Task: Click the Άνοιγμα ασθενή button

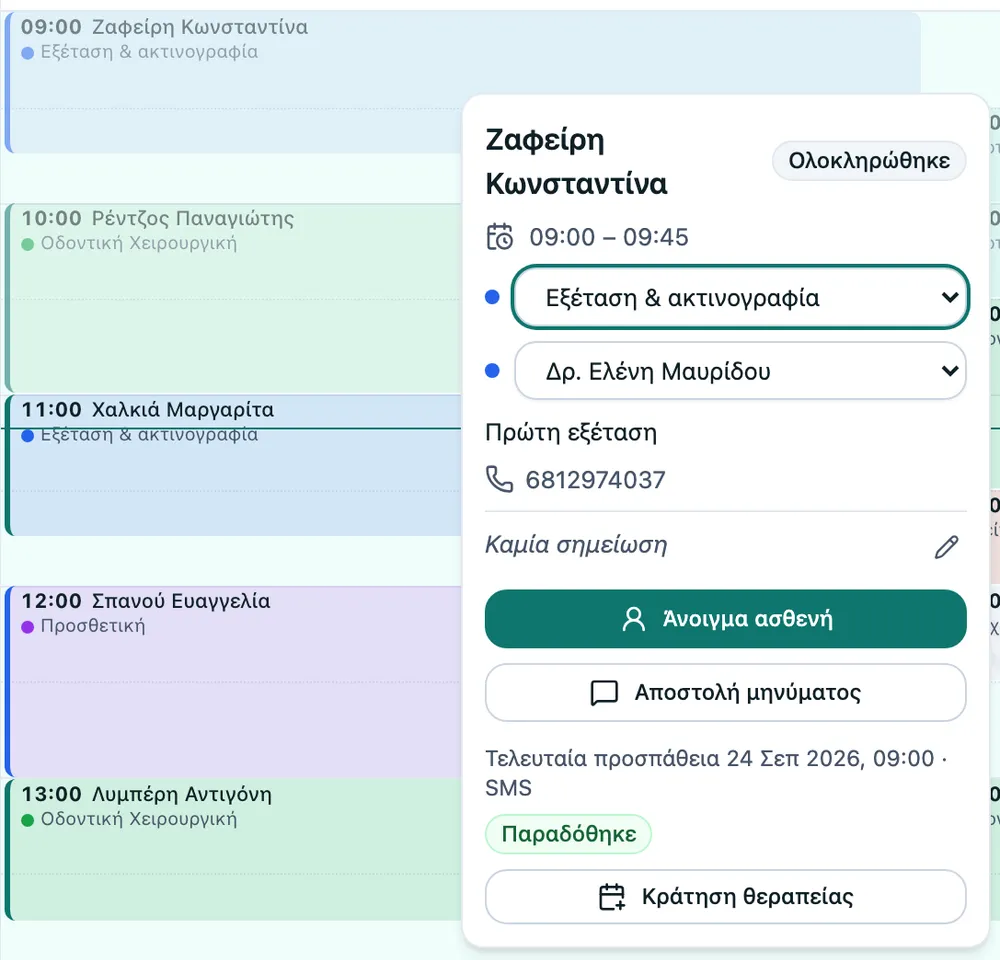Action: [x=726, y=619]
